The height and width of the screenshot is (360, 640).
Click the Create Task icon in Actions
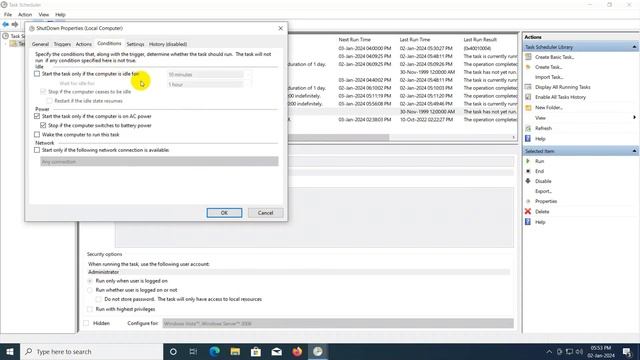click(x=528, y=67)
